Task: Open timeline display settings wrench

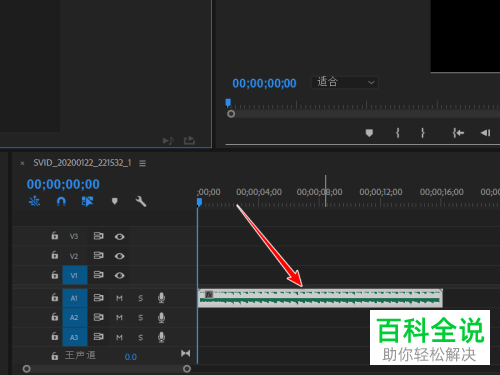Action: click(141, 201)
